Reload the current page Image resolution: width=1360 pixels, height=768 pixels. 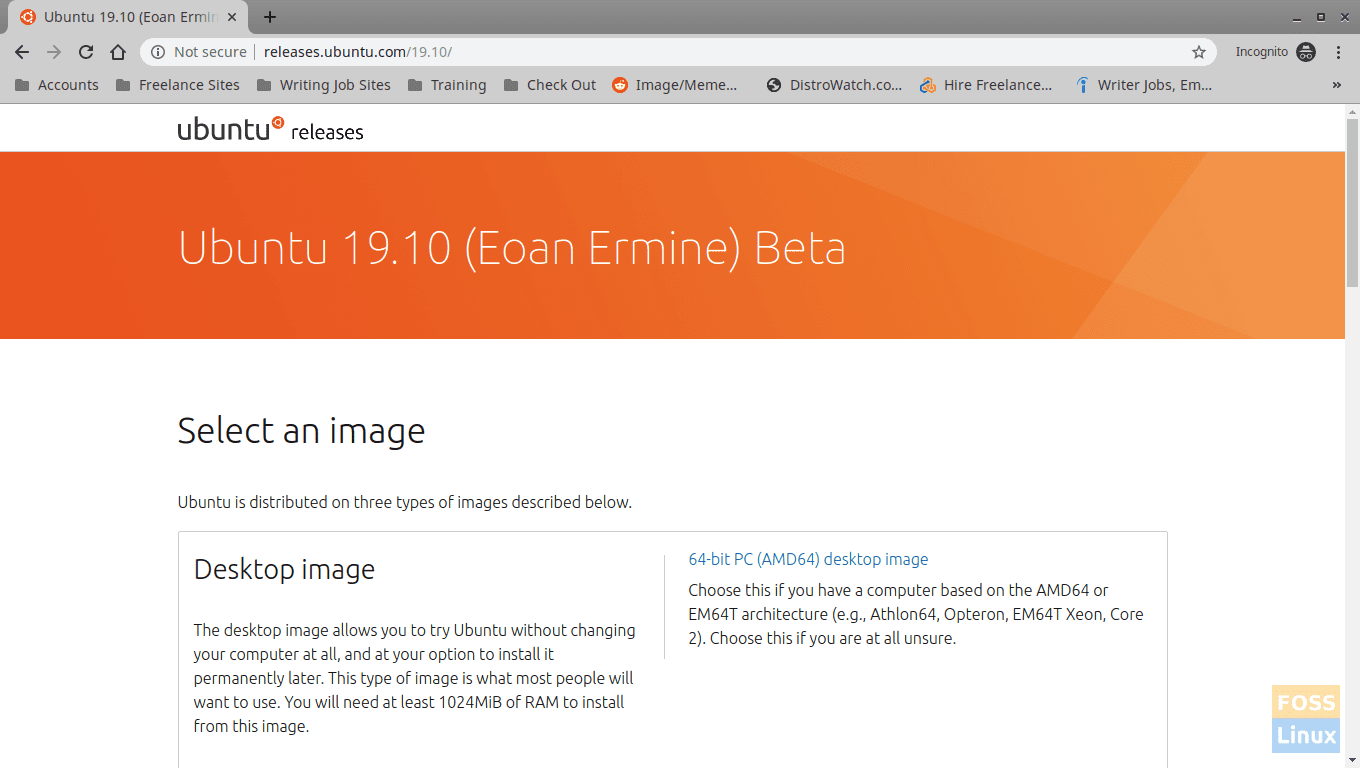86,52
